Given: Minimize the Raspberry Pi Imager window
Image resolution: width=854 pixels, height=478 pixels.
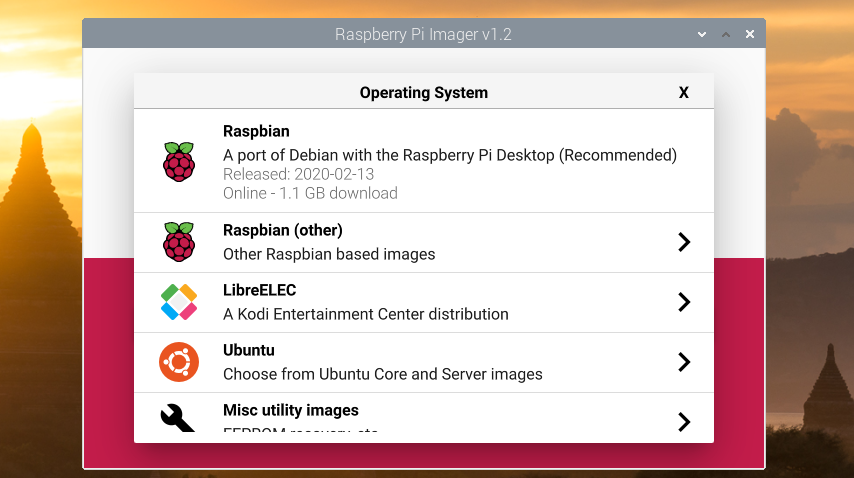Looking at the screenshot, I should [x=702, y=34].
